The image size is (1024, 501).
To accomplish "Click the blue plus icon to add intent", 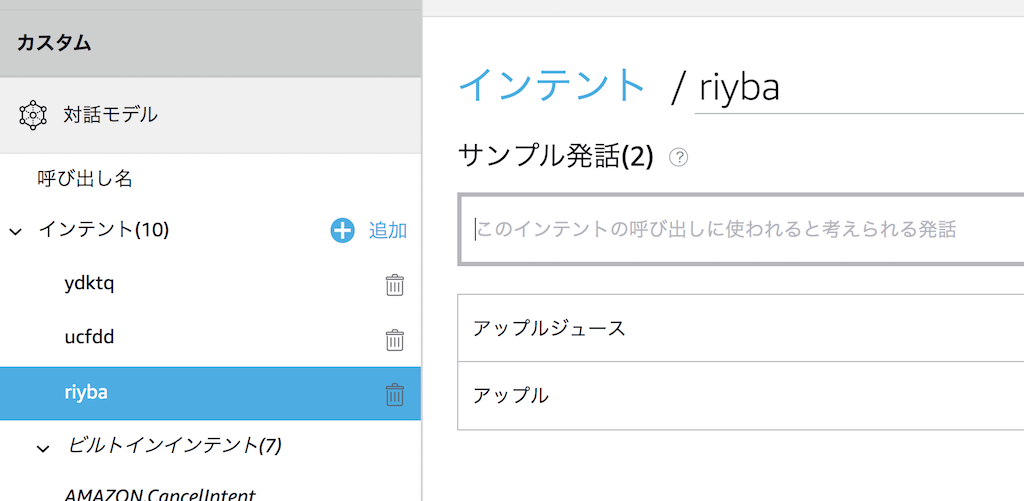I will [342, 230].
